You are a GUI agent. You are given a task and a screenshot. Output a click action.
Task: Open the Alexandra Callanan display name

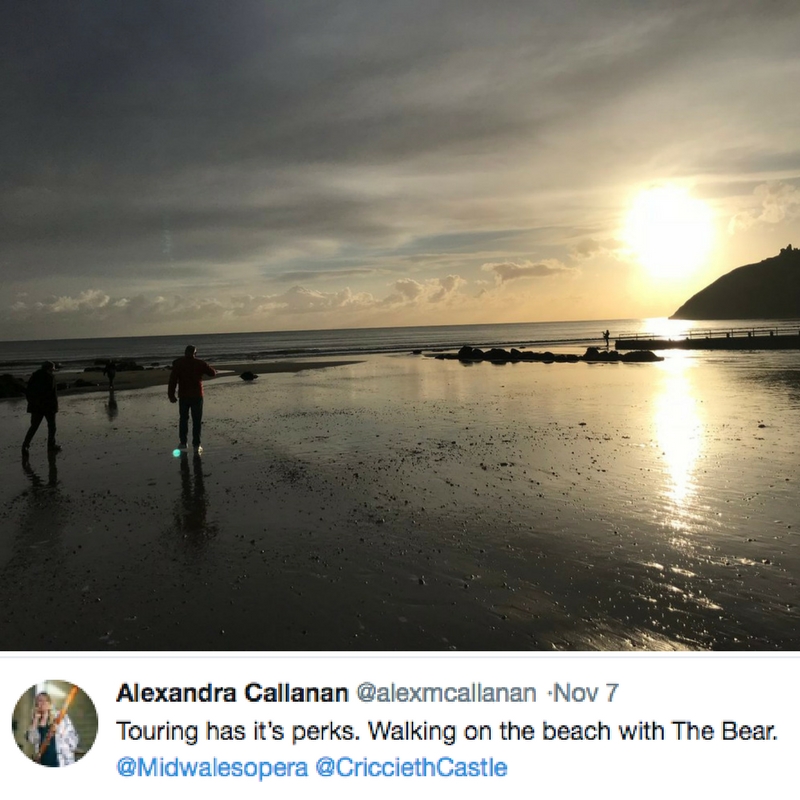pos(232,693)
